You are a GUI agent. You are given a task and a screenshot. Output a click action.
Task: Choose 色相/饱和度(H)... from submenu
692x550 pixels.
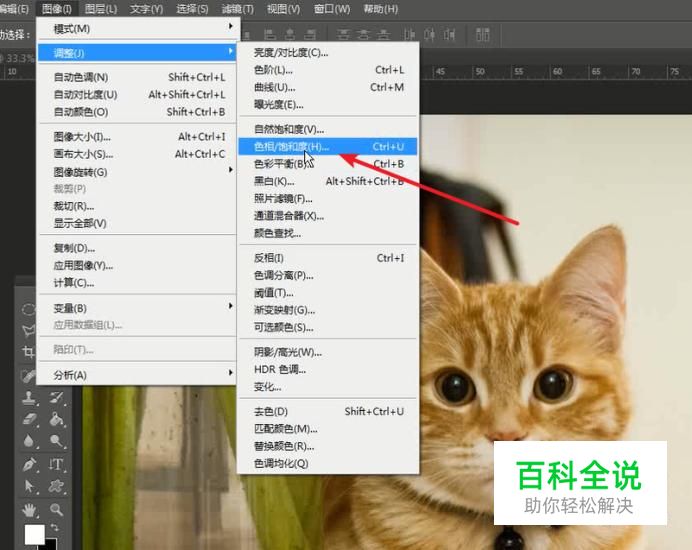328,147
